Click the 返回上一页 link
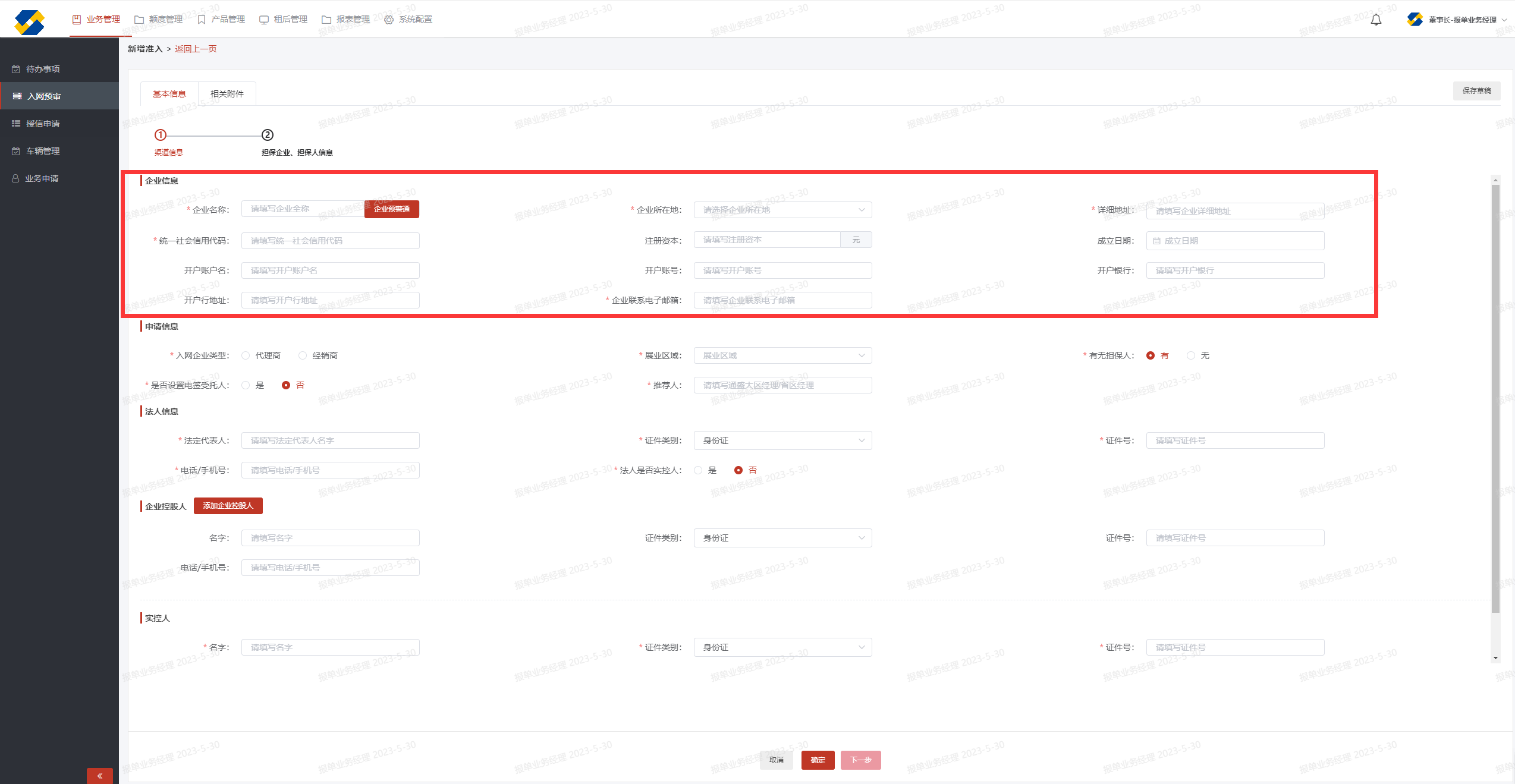 [196, 49]
